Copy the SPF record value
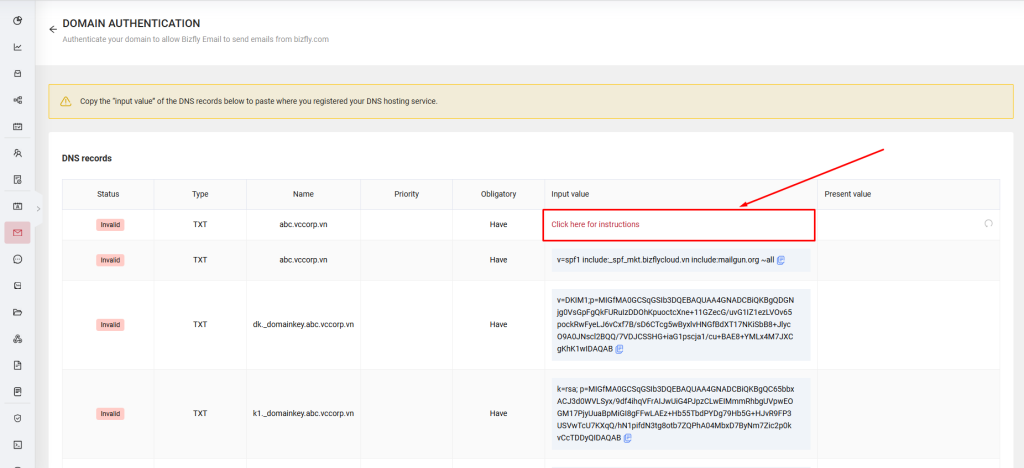 pos(781,260)
